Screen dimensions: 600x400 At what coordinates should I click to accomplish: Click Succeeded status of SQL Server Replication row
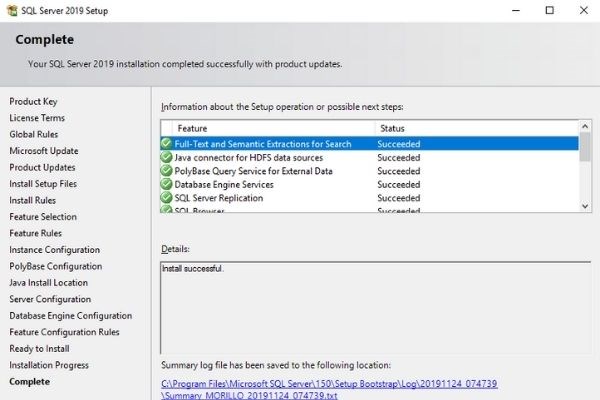pos(399,198)
